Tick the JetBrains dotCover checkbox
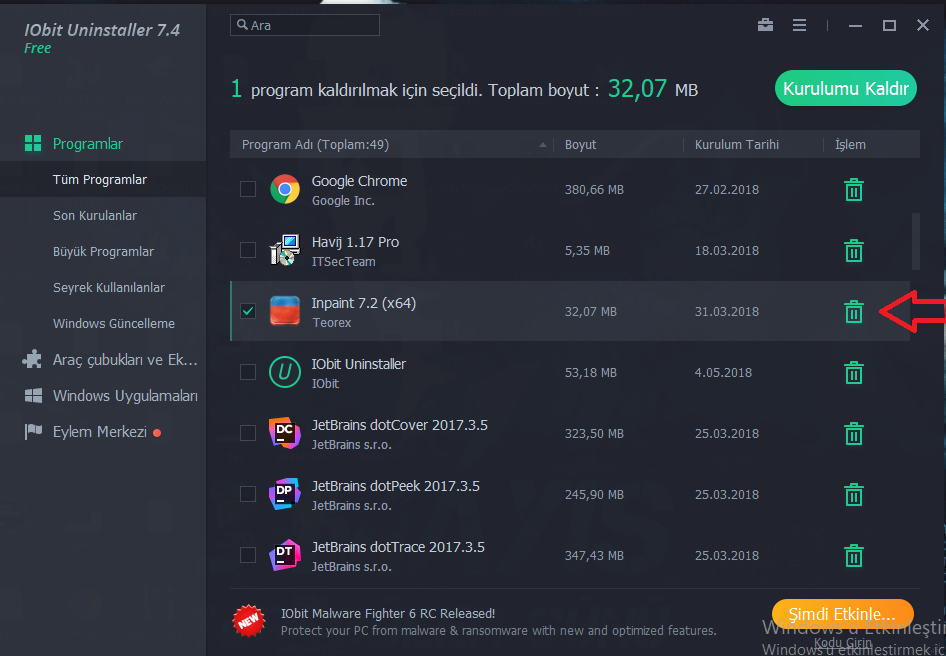This screenshot has height=656, width=946. tap(248, 433)
